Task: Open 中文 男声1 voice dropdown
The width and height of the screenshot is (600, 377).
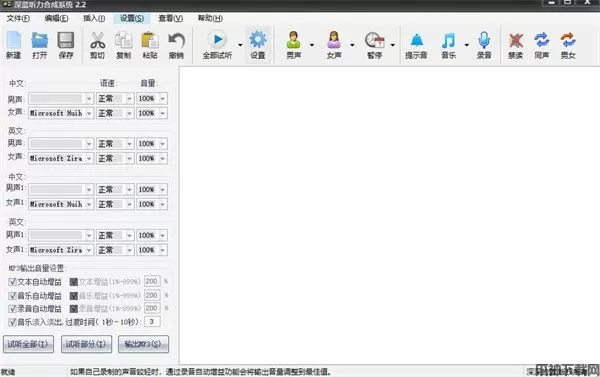Action: coord(61,189)
